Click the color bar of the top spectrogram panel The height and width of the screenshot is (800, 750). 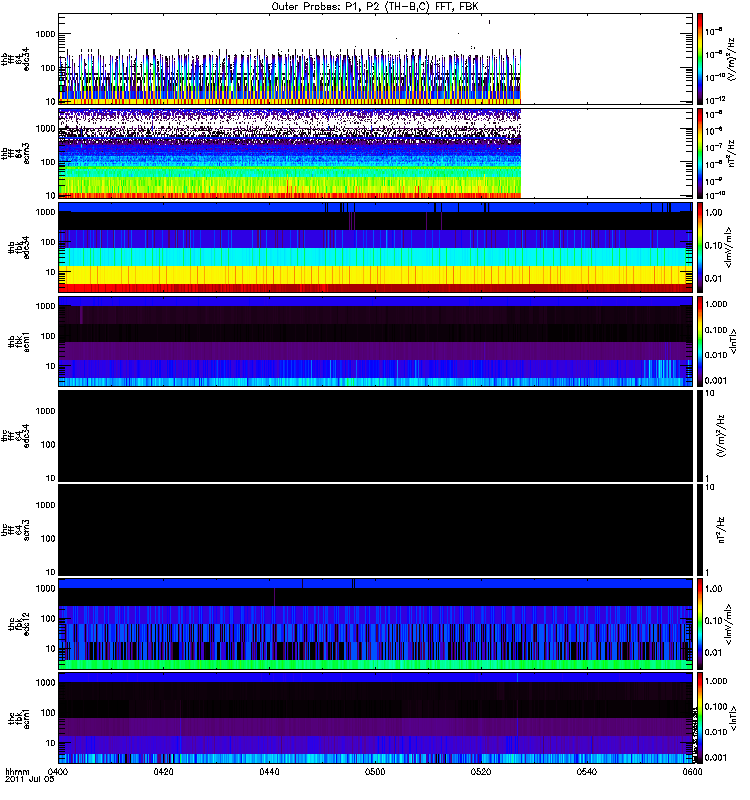click(700, 59)
